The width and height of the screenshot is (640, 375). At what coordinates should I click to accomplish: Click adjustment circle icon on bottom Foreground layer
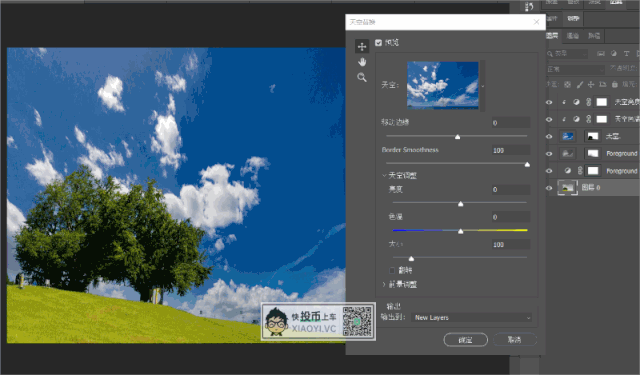point(567,171)
